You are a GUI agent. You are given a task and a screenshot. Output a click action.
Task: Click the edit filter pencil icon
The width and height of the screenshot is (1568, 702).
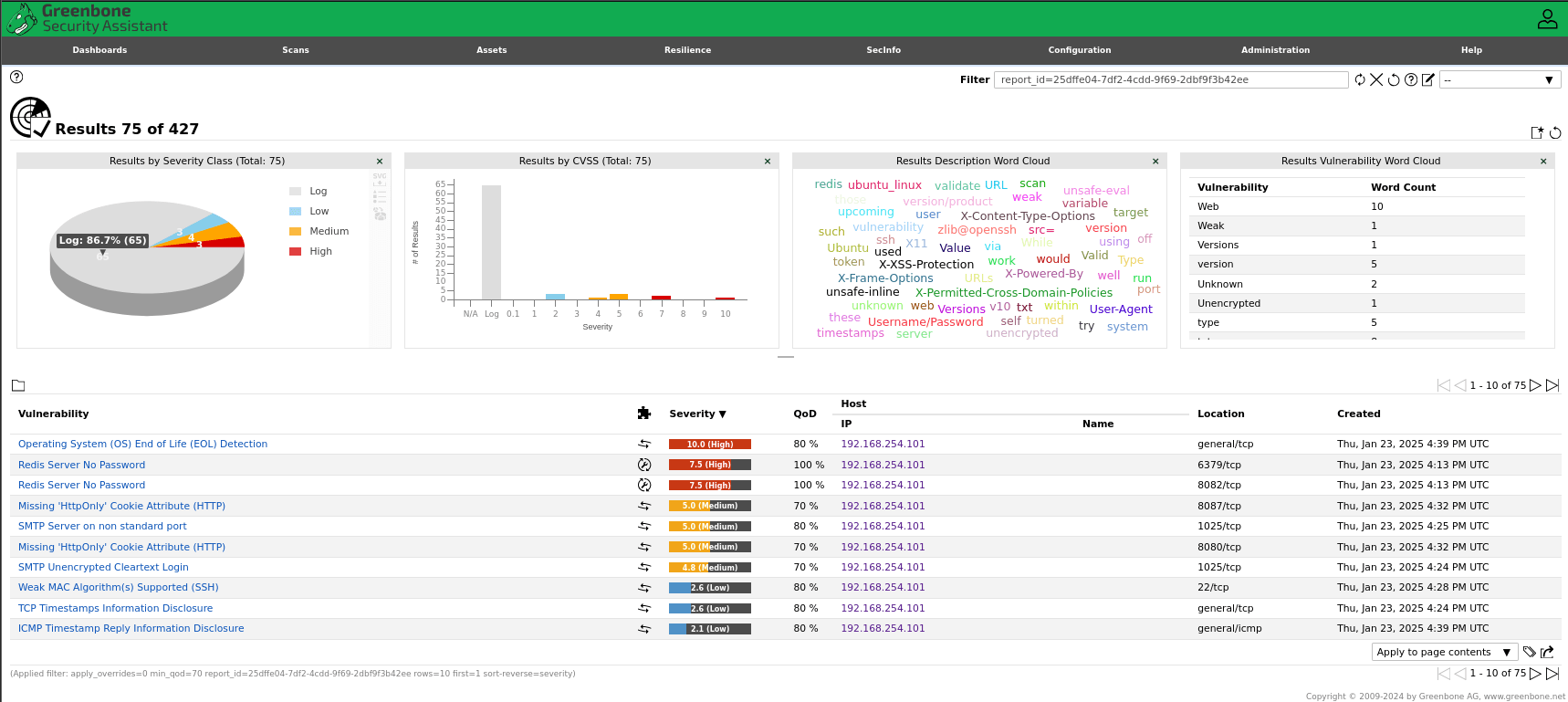pos(1428,79)
